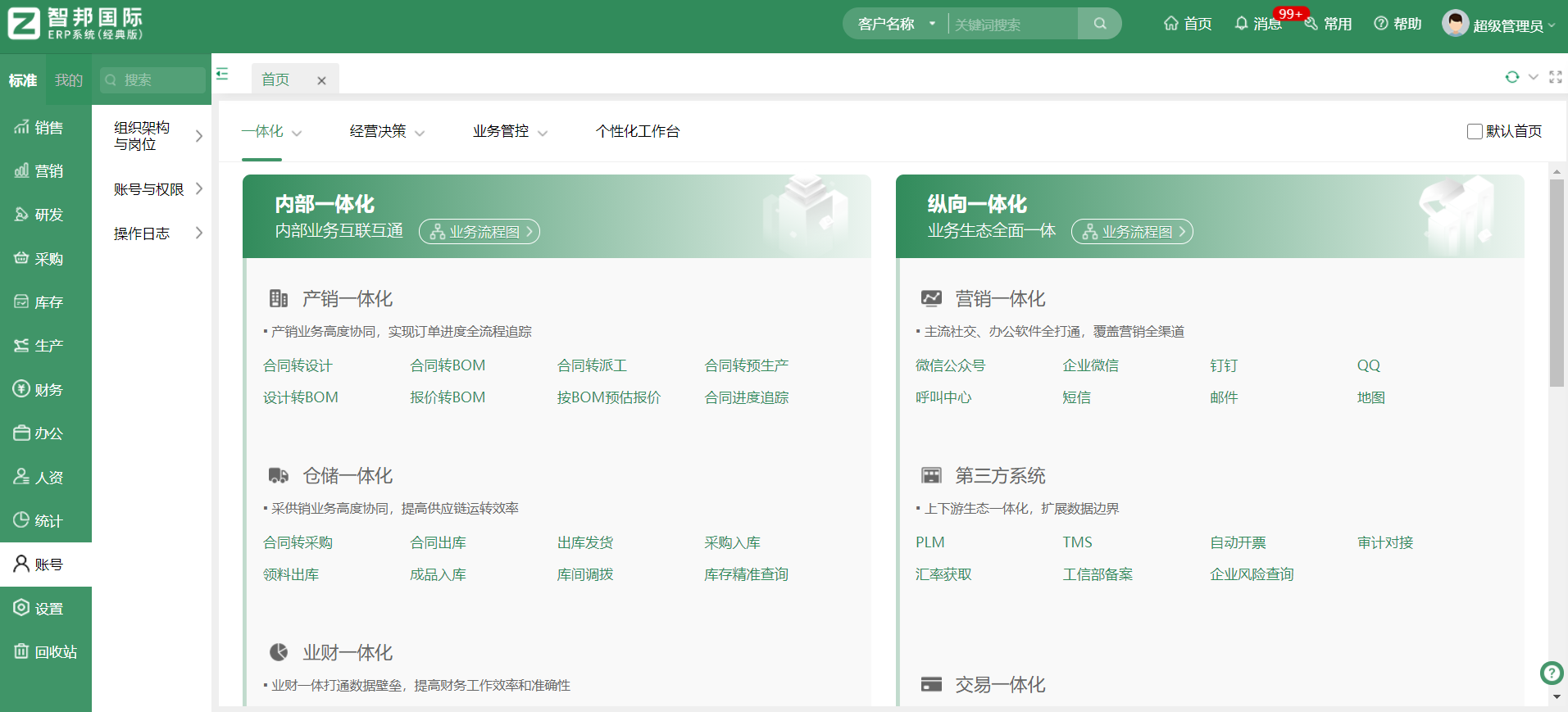This screenshot has width=1568, height=712.
Task: Open the 报价转BOM link
Action: click(x=448, y=397)
